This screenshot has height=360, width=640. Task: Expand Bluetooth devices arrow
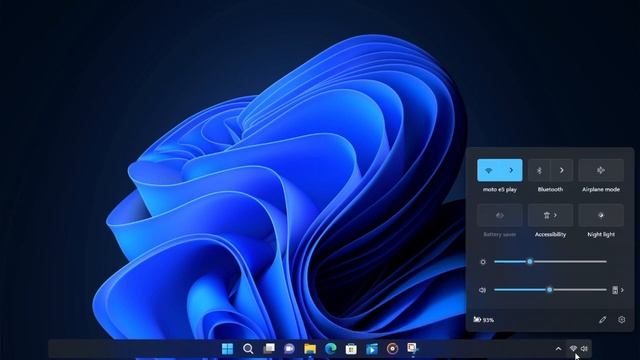point(562,170)
